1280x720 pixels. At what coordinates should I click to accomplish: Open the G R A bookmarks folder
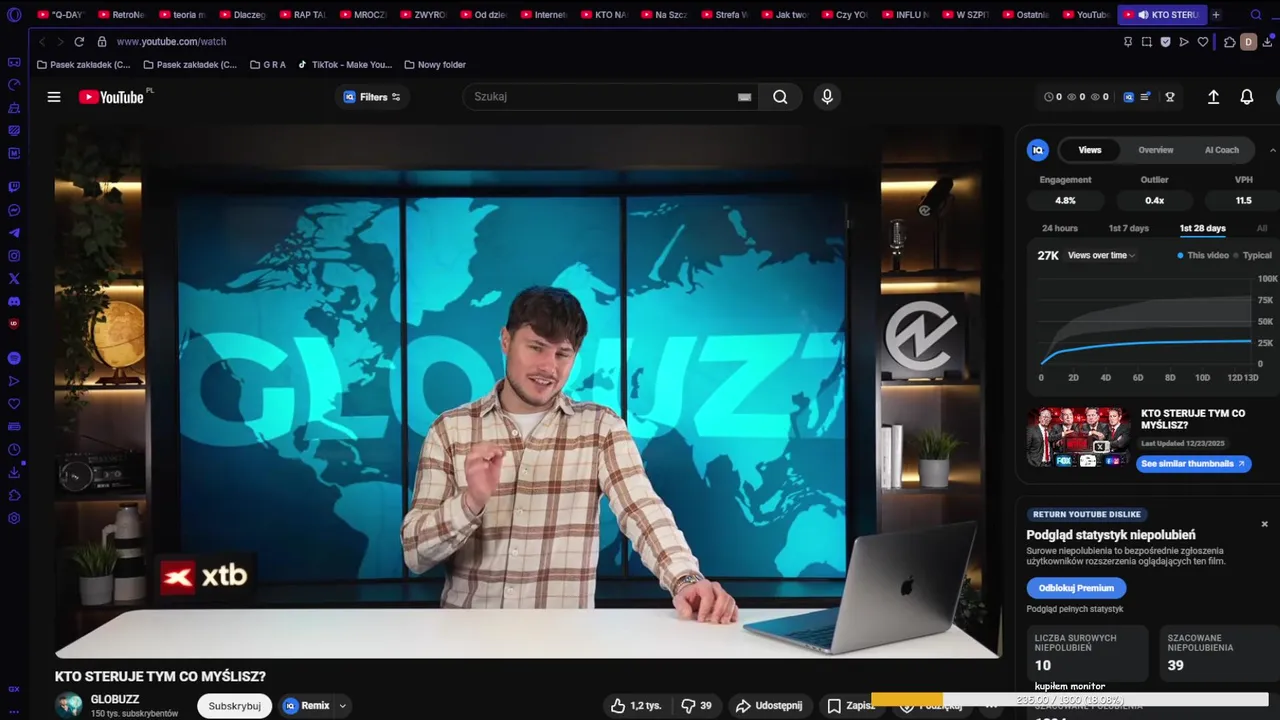tap(268, 65)
